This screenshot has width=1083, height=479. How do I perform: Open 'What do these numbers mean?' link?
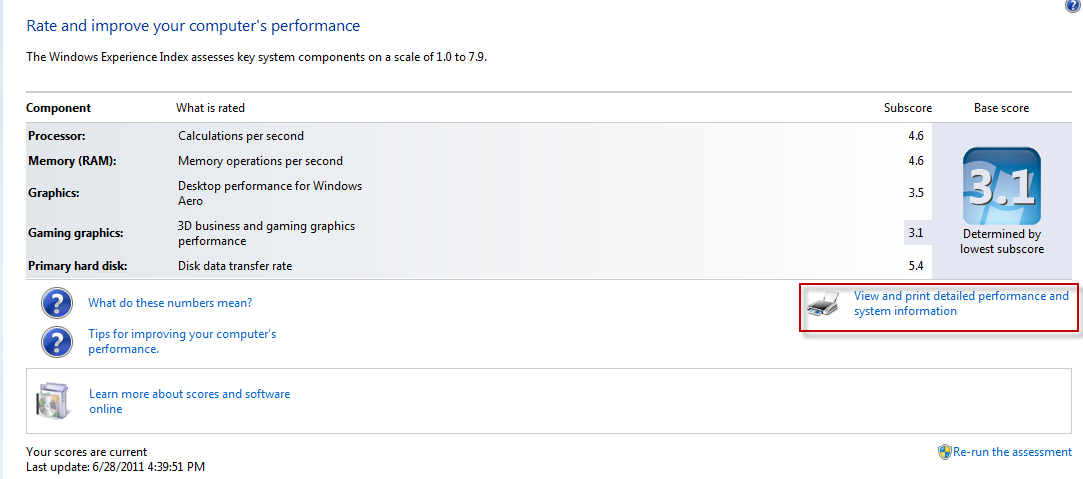point(170,302)
